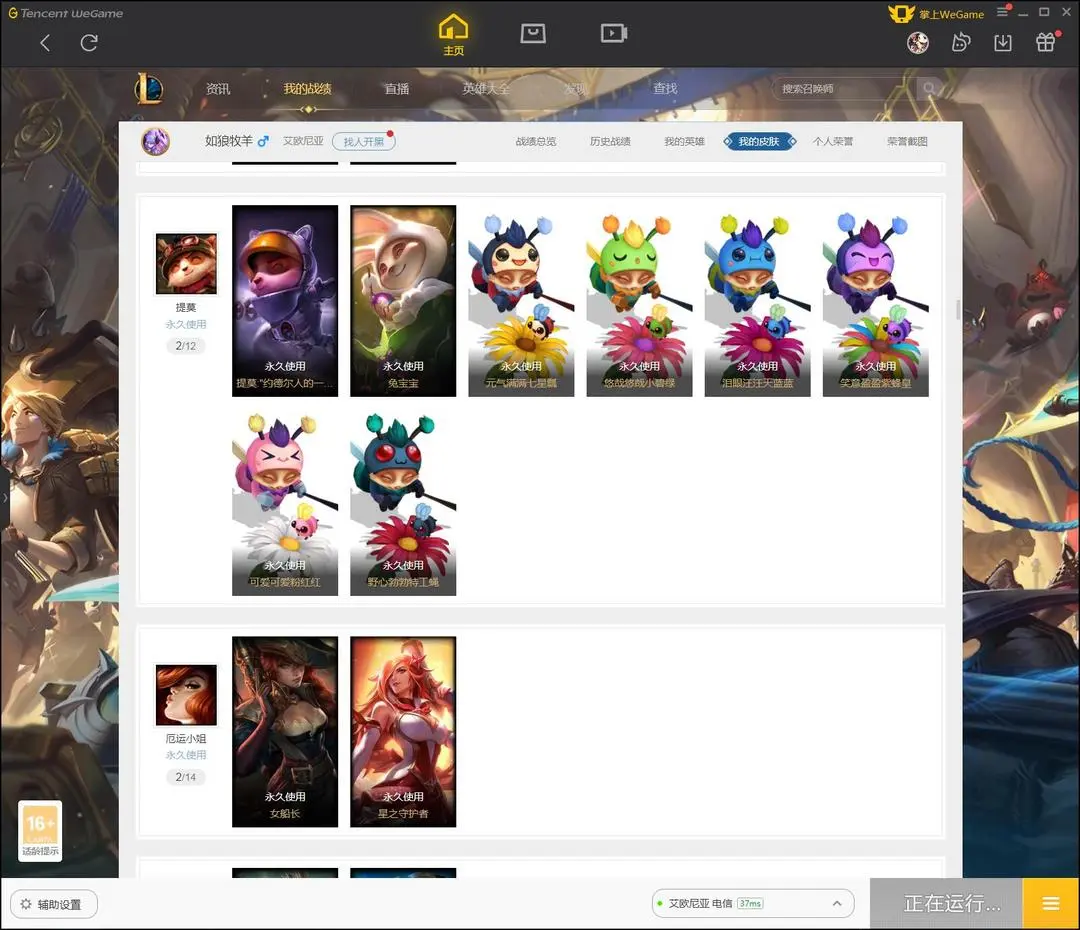
Task: Open the gift box icon
Action: coord(1046,43)
